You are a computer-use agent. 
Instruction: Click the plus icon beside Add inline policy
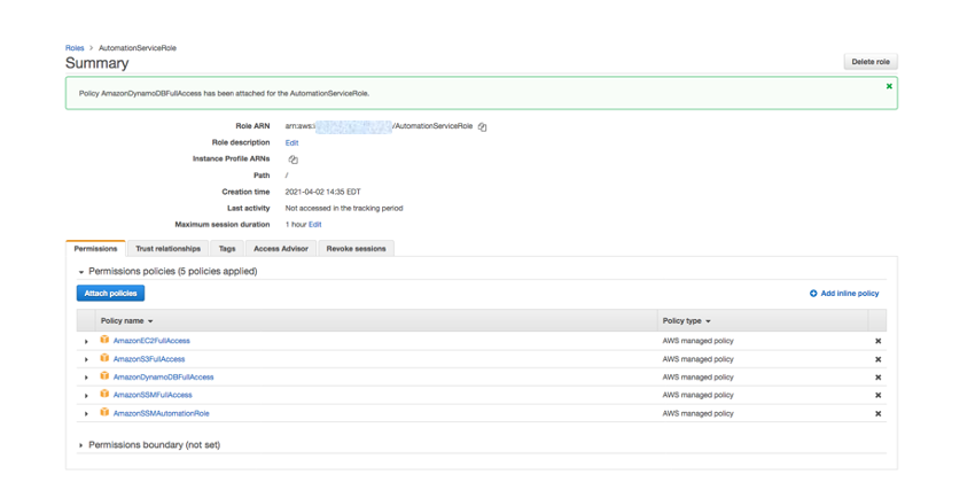click(x=813, y=293)
